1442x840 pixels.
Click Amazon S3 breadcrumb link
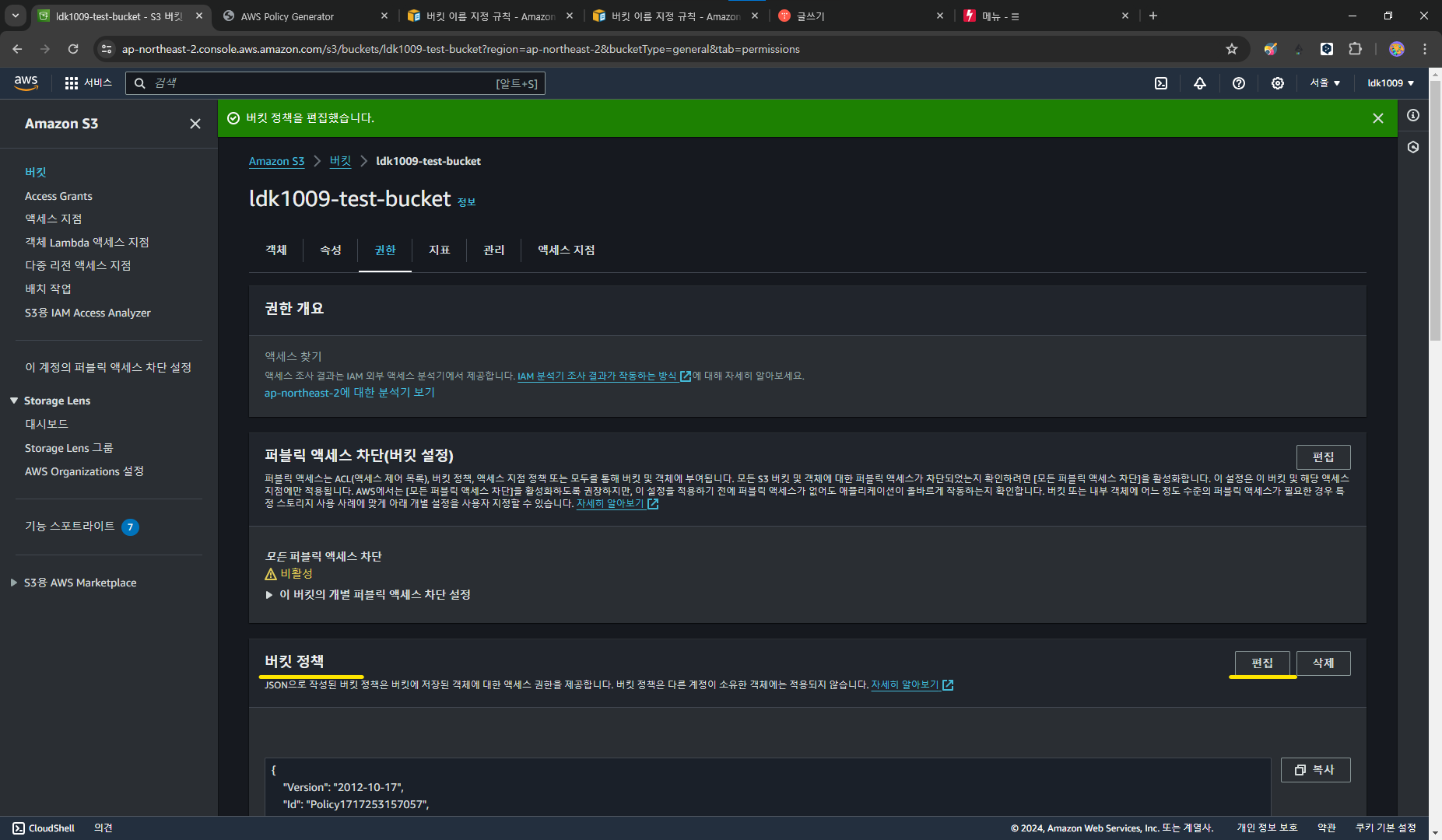coord(276,162)
